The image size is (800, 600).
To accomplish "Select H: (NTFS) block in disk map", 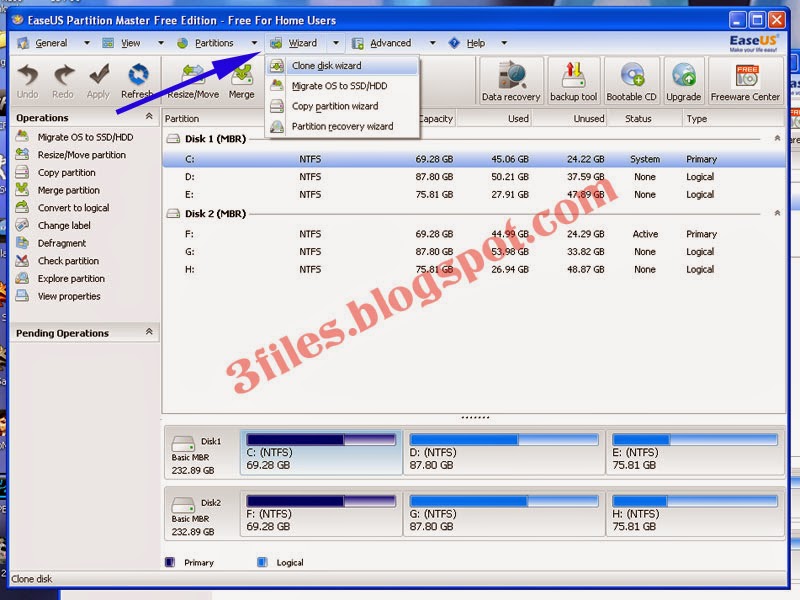I will point(695,514).
